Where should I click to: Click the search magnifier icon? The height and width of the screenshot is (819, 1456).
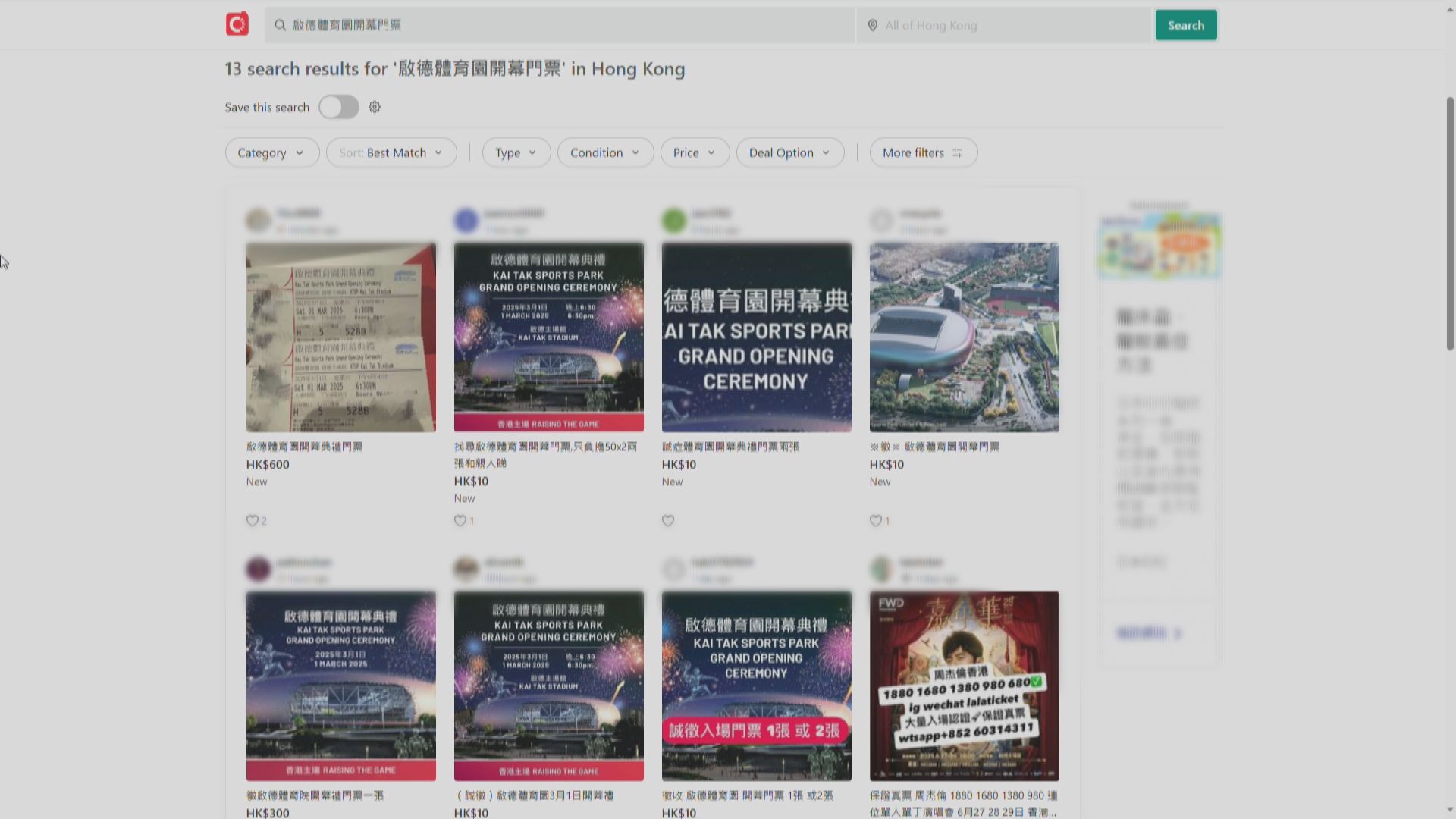point(280,25)
